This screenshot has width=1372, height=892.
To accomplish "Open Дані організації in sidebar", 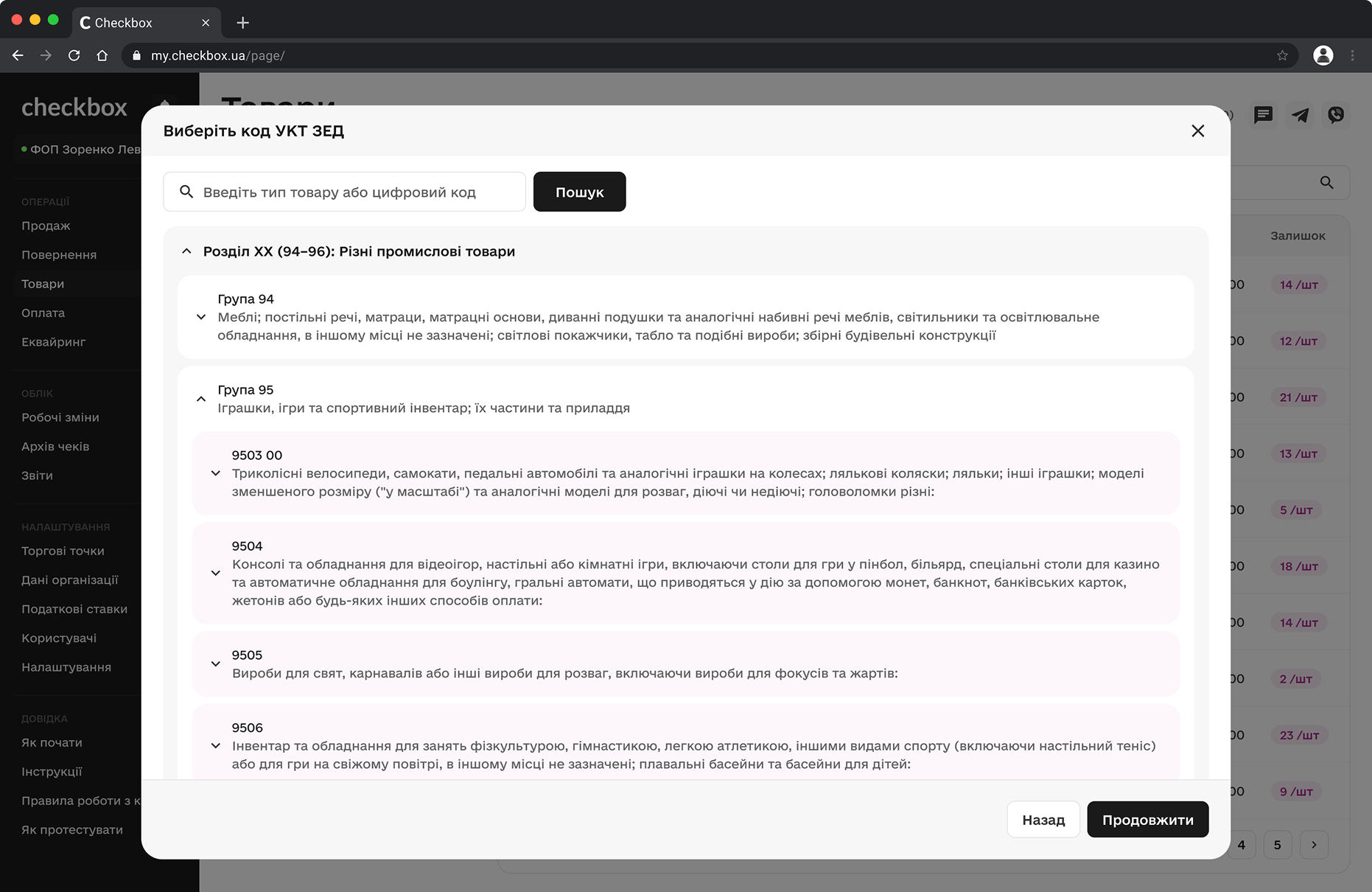I will coord(69,580).
